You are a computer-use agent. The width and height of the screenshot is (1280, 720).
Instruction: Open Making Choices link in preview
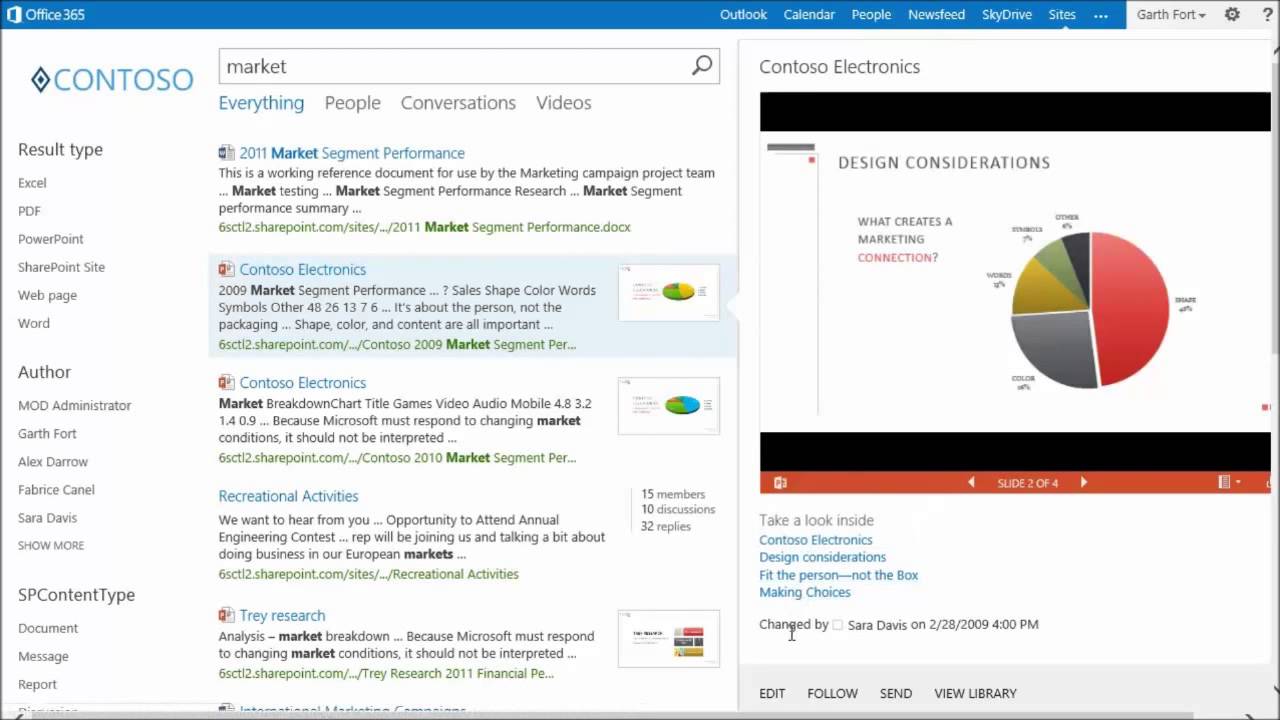804,592
